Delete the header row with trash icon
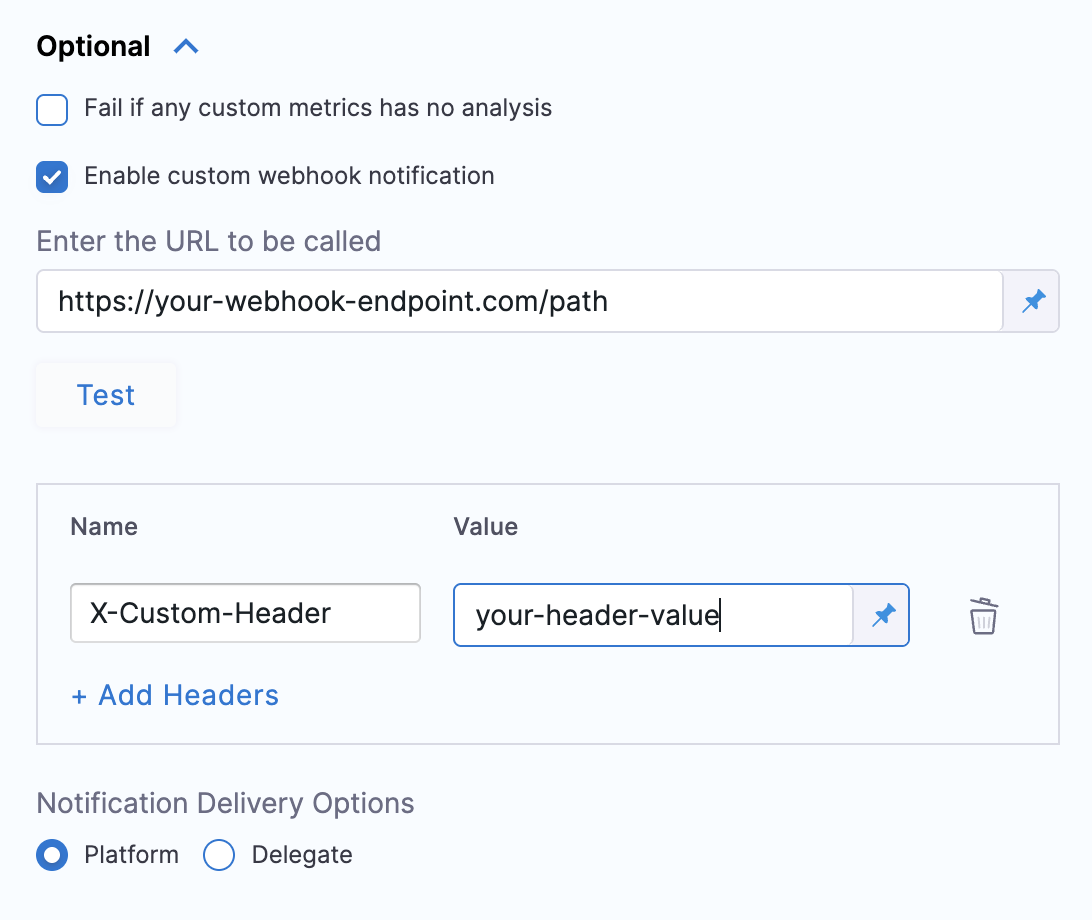The image size is (1092, 920). pos(983,616)
